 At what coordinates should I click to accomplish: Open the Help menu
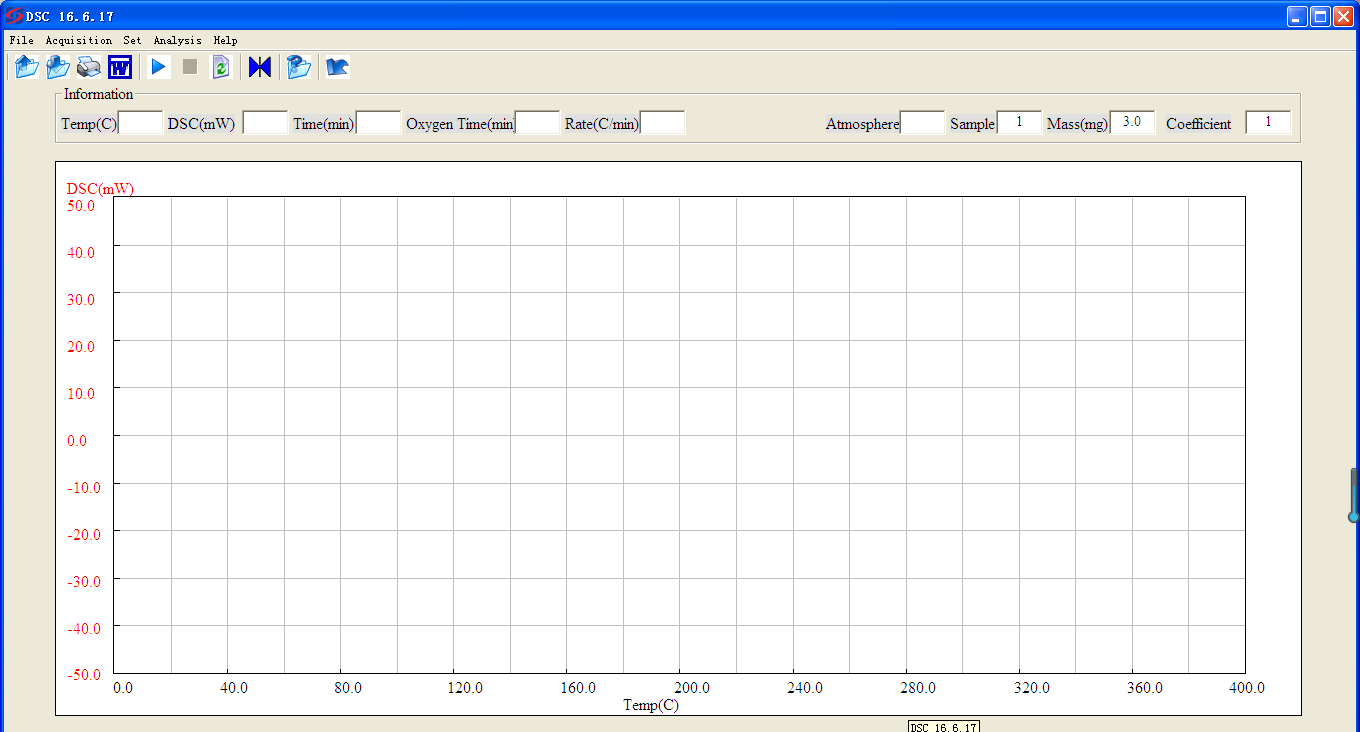click(225, 41)
